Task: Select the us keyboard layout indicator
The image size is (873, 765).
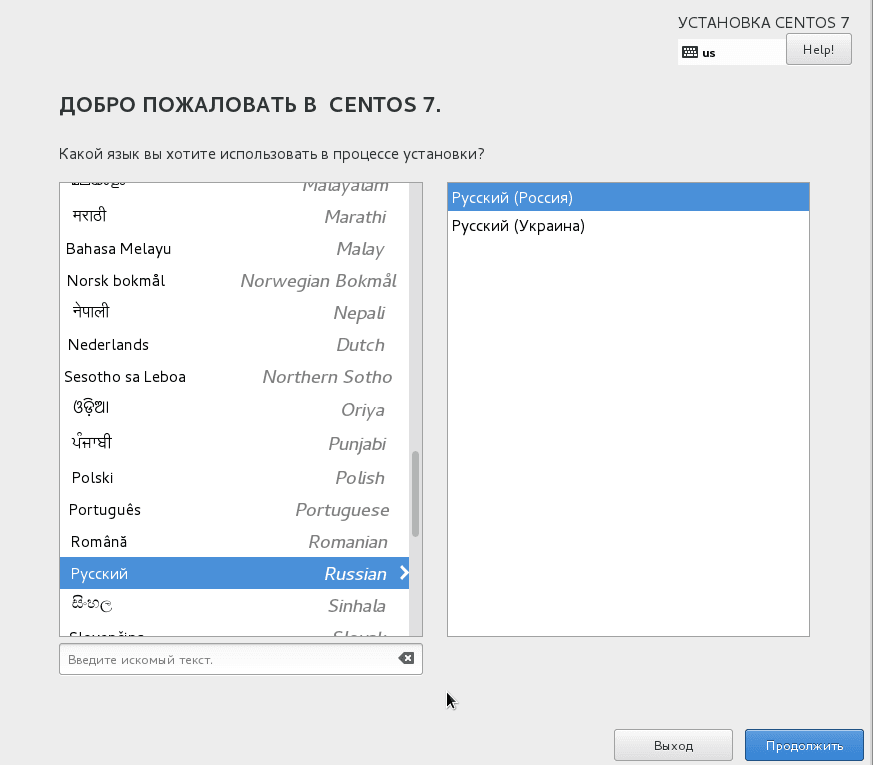Action: coord(732,52)
